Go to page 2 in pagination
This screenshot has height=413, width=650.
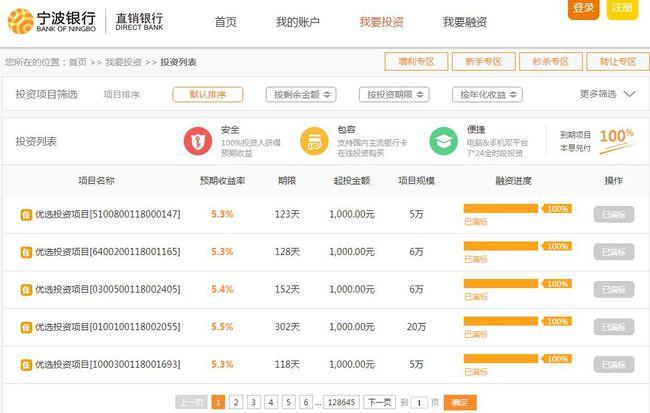tap(236, 402)
